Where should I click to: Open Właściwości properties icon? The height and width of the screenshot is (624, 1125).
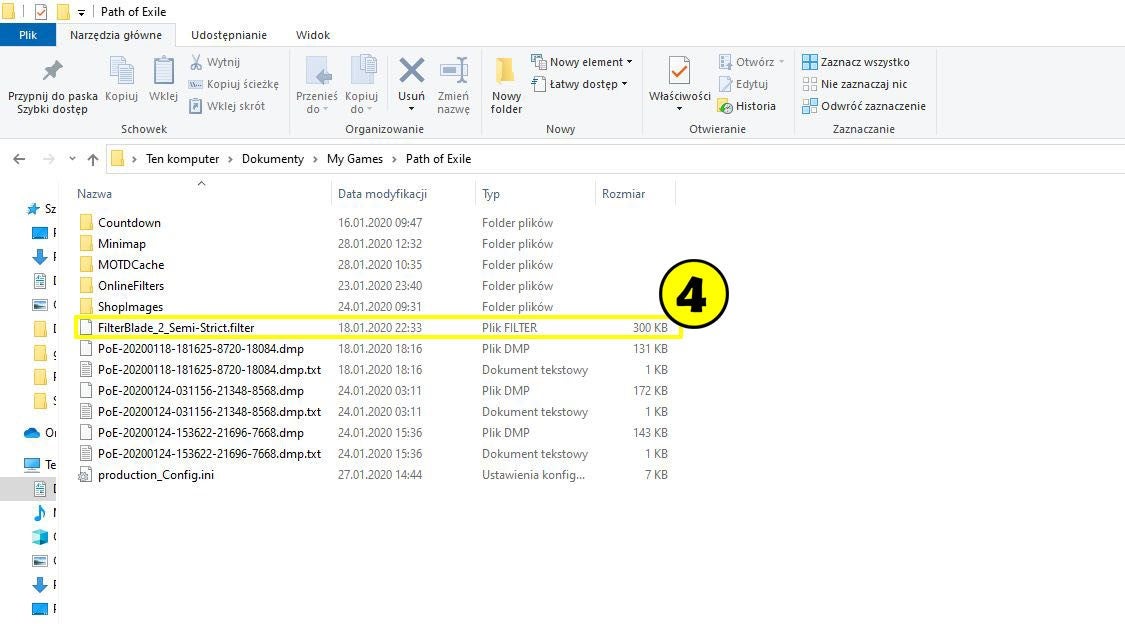[679, 71]
